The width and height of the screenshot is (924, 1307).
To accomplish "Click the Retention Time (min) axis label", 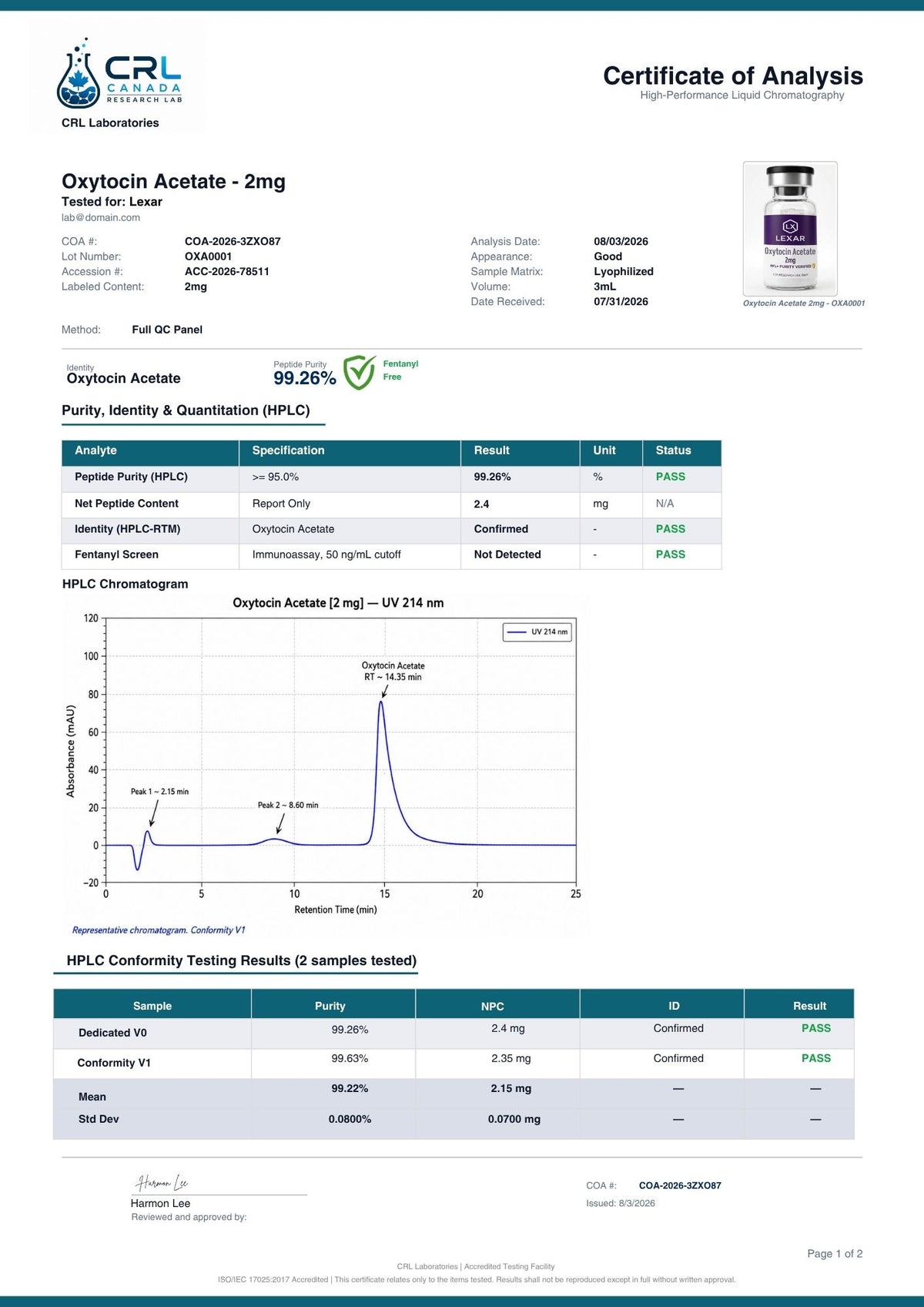I will click(336, 910).
